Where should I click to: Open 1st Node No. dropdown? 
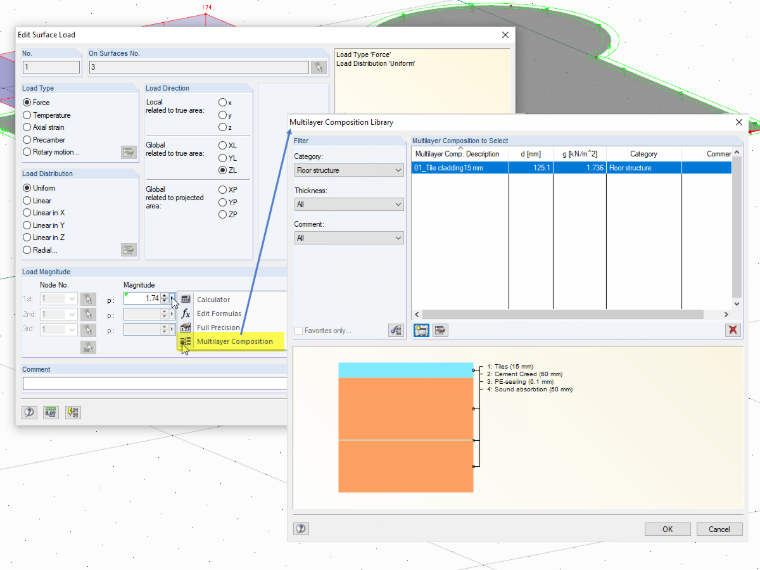(72, 299)
